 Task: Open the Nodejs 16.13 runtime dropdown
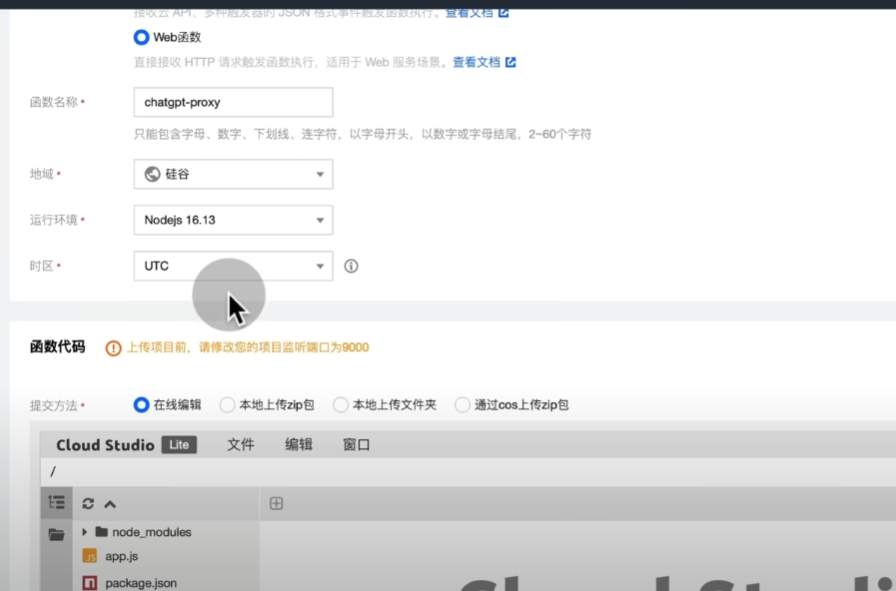tap(233, 220)
